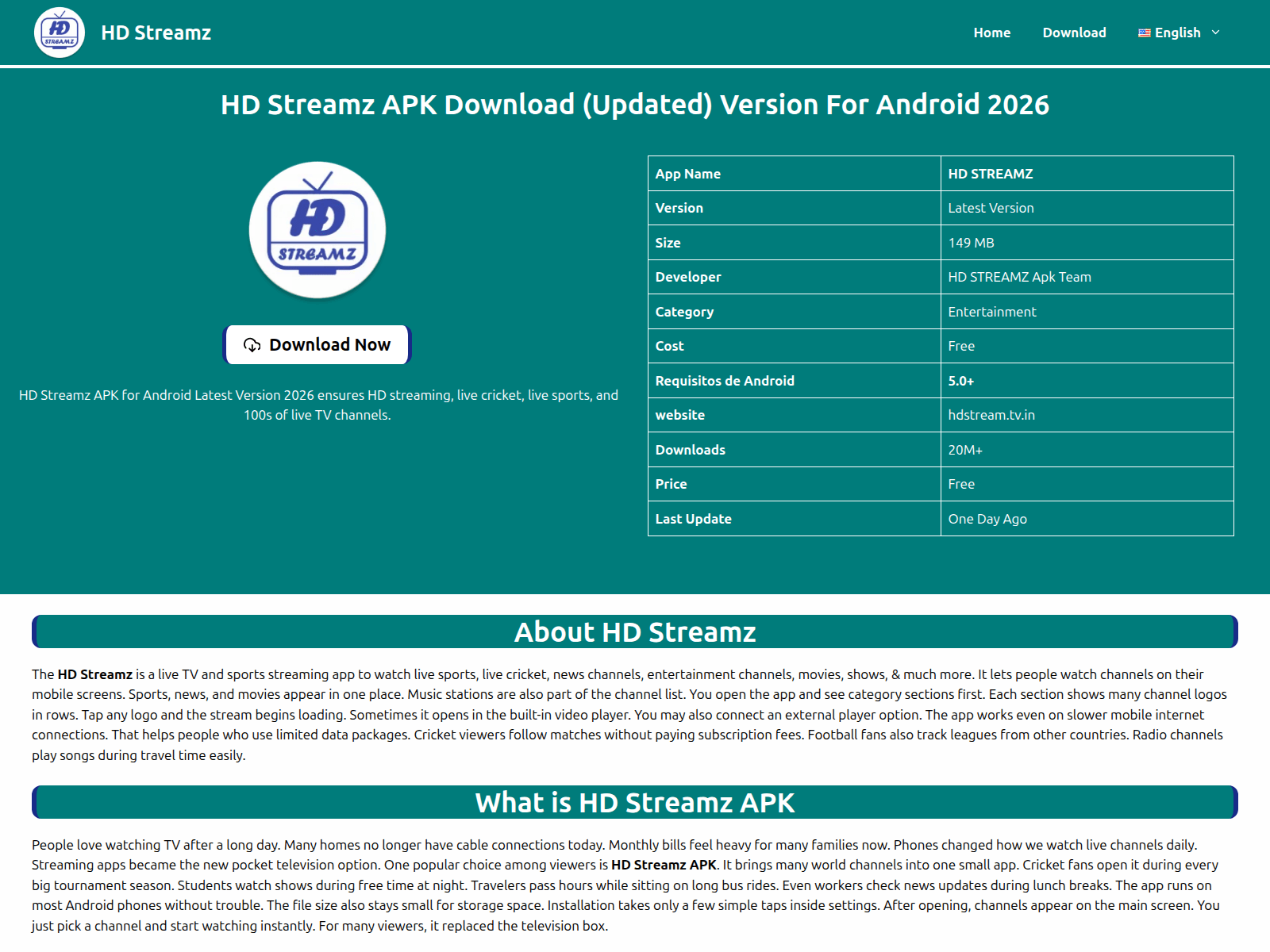
Task: Open the Download menu item
Action: click(x=1074, y=33)
